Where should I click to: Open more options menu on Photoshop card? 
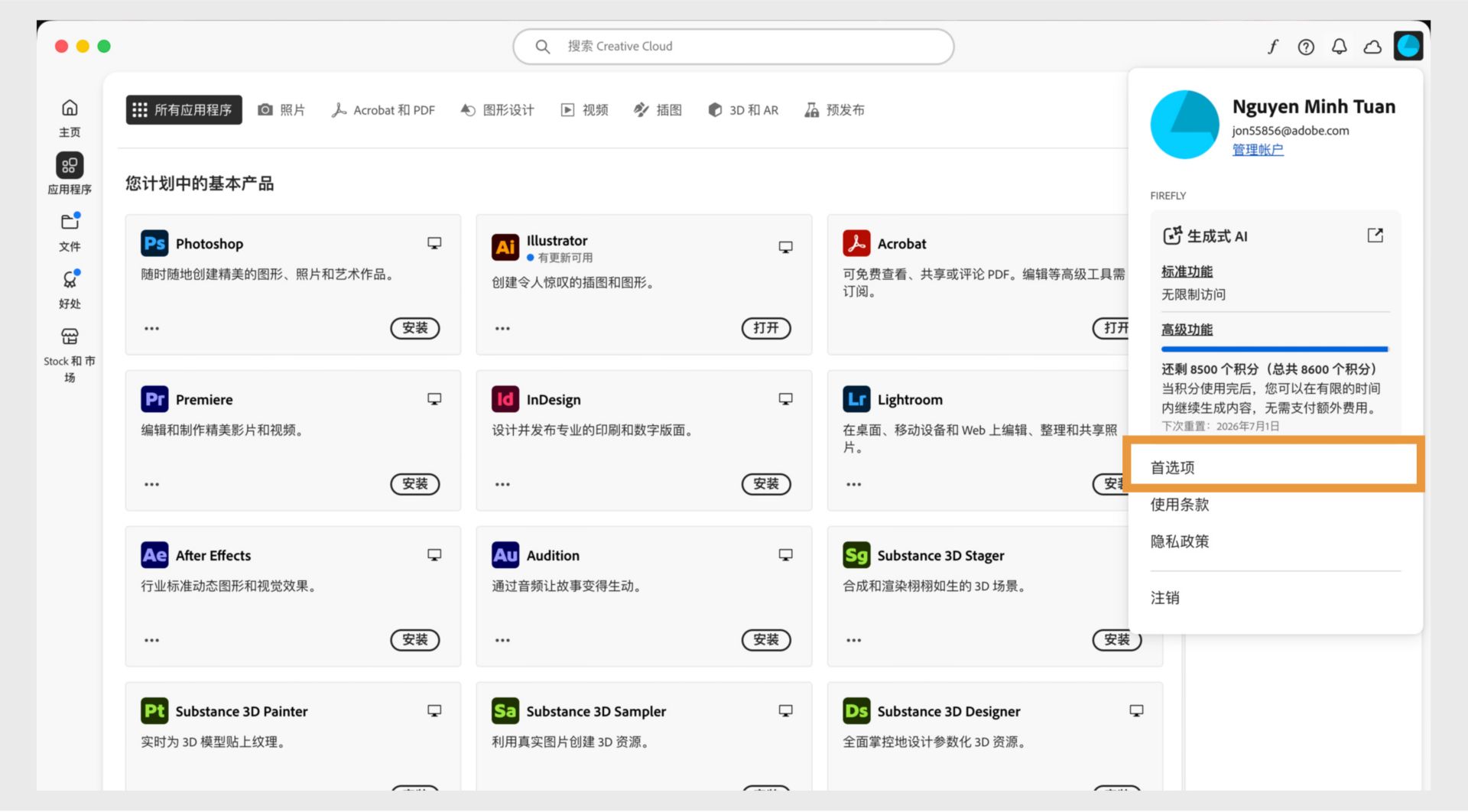(151, 329)
